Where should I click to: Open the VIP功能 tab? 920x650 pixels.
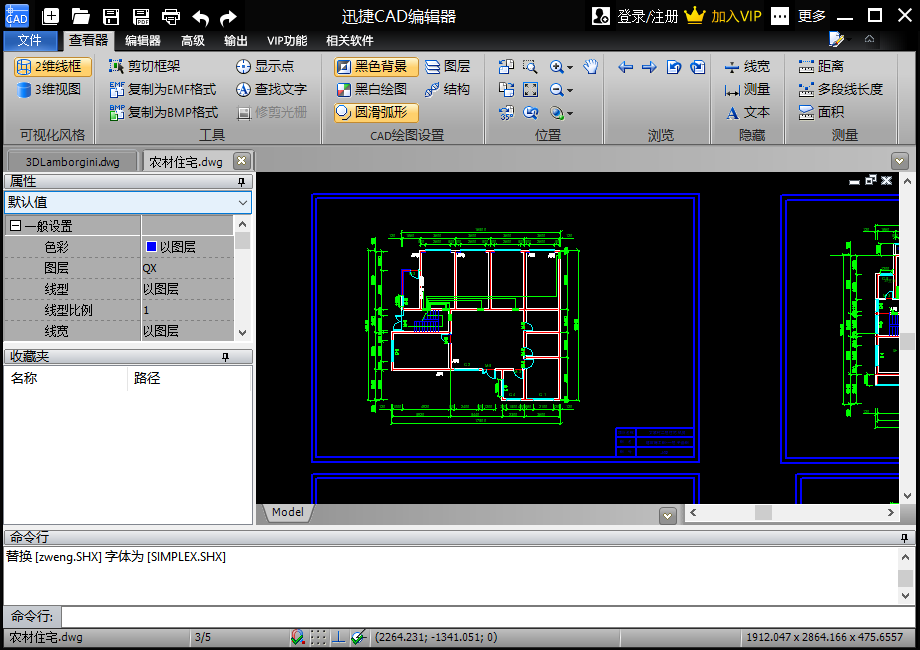[x=287, y=40]
